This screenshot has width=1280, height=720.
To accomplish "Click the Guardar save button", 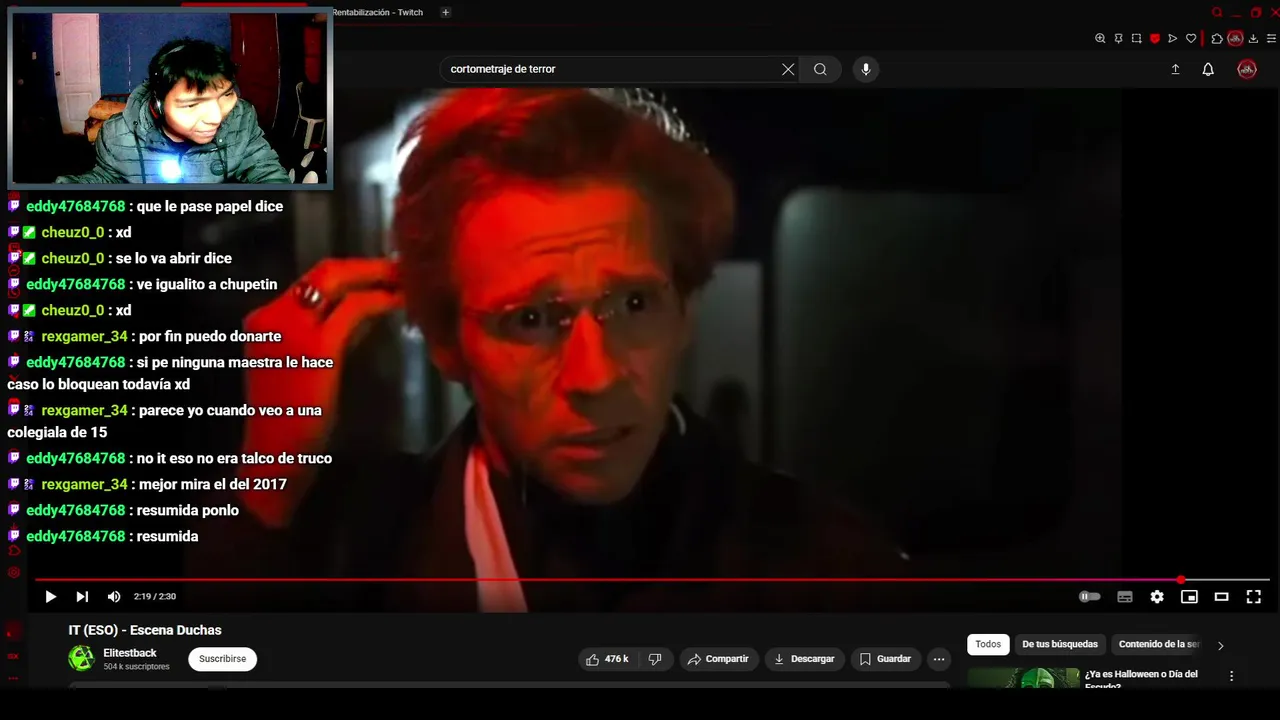I will pyautogui.click(x=886, y=659).
